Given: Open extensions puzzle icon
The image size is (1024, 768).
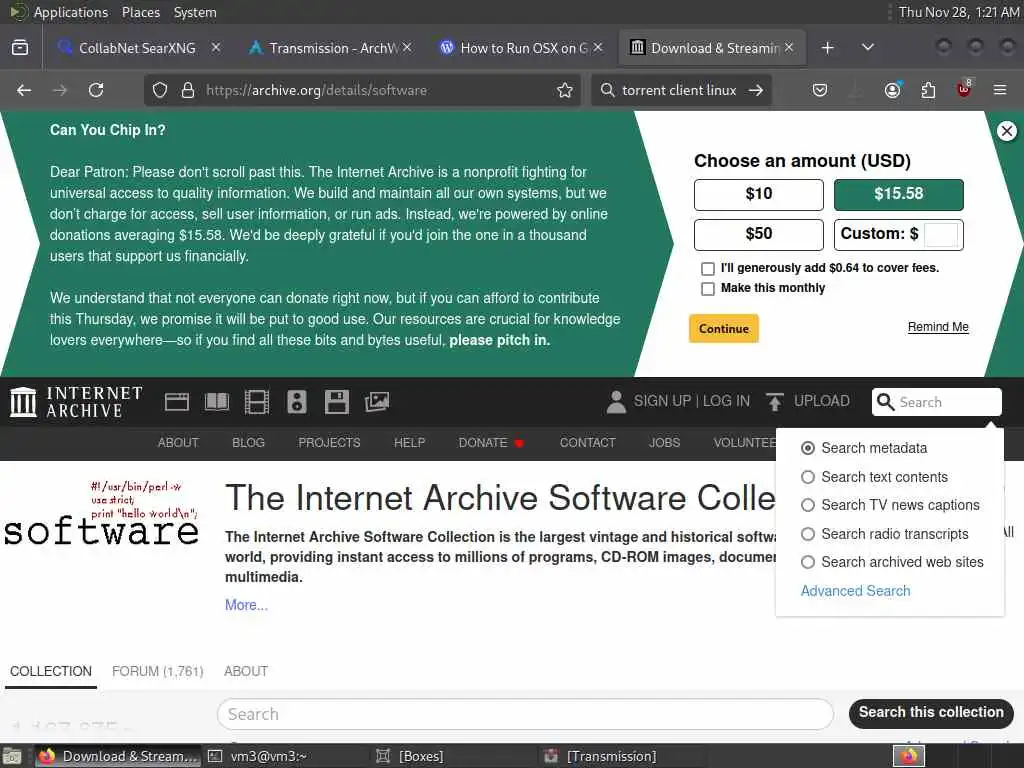Looking at the screenshot, I should point(928,90).
